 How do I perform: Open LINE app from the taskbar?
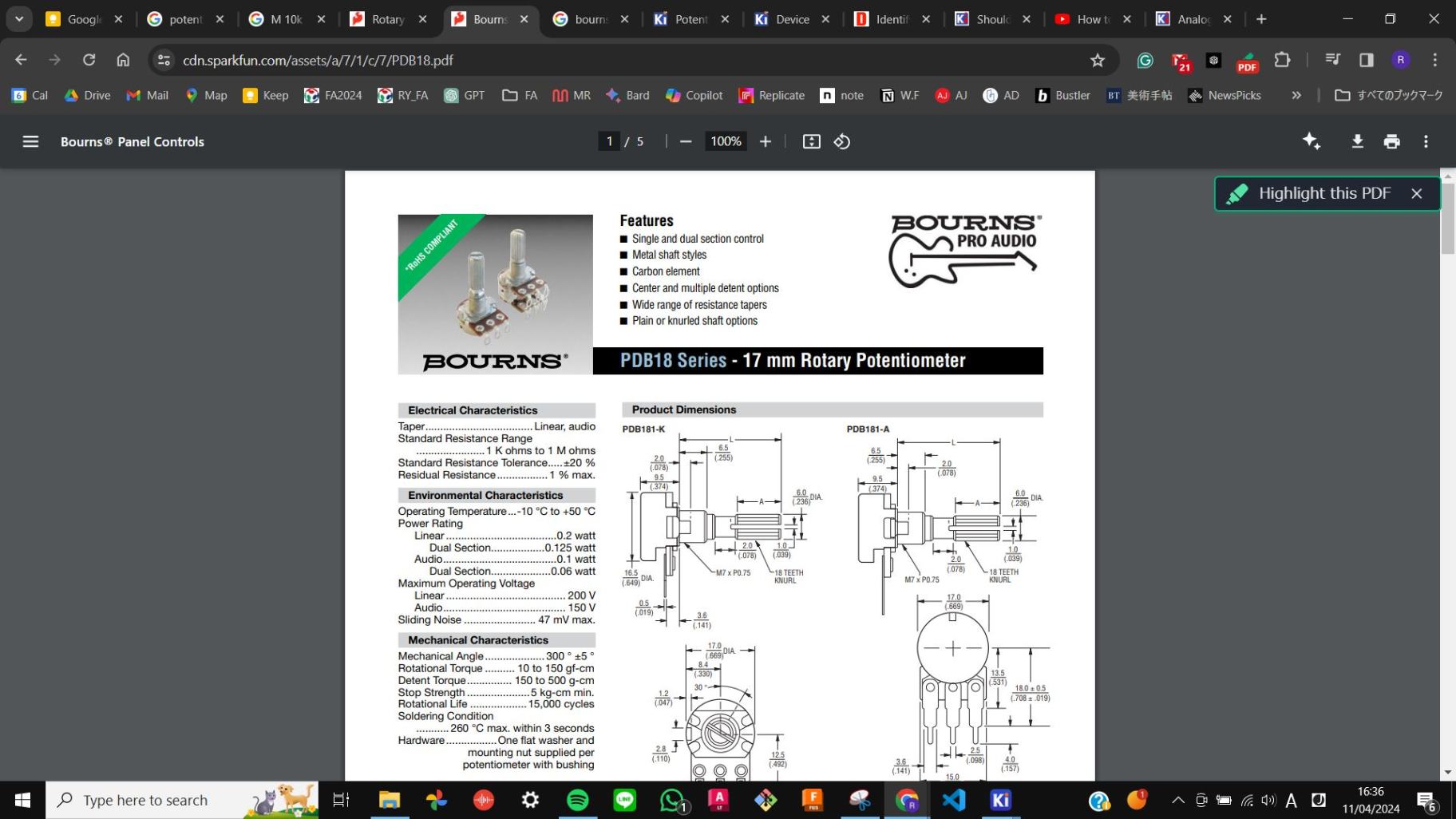point(625,800)
